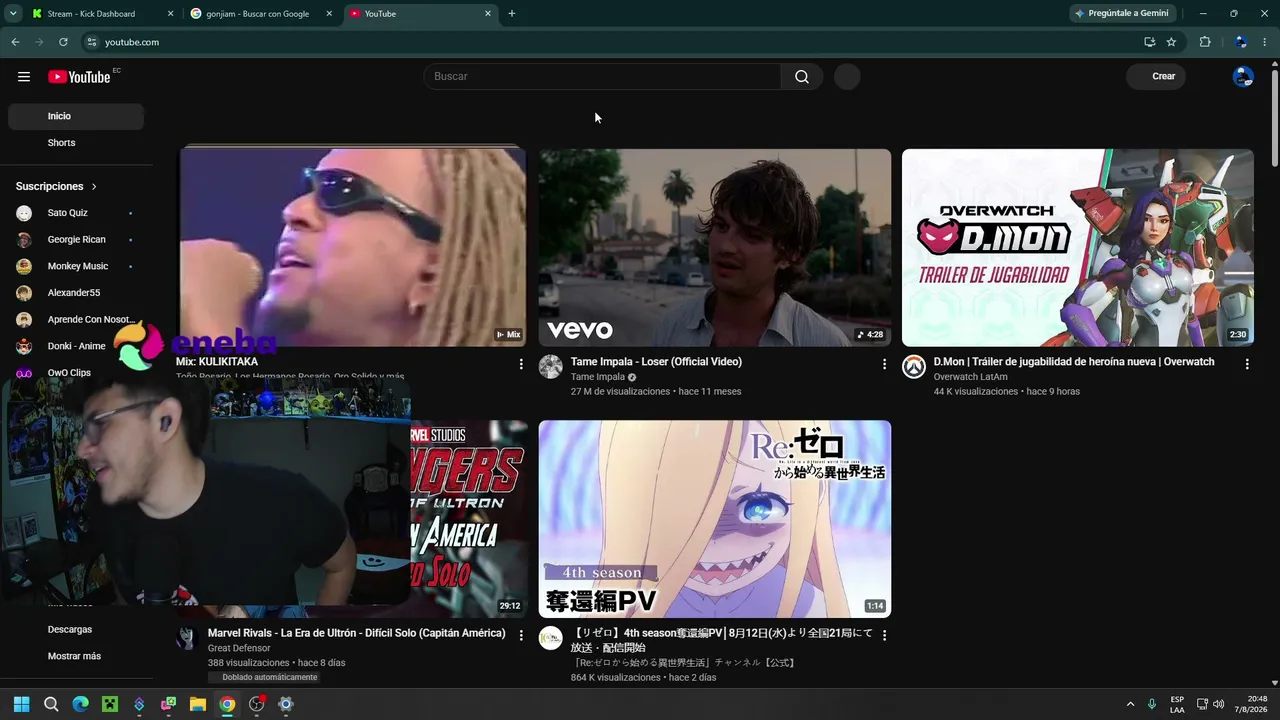Open the Re:Zero channel avatar
This screenshot has height=720, width=1280.
[x=551, y=639]
